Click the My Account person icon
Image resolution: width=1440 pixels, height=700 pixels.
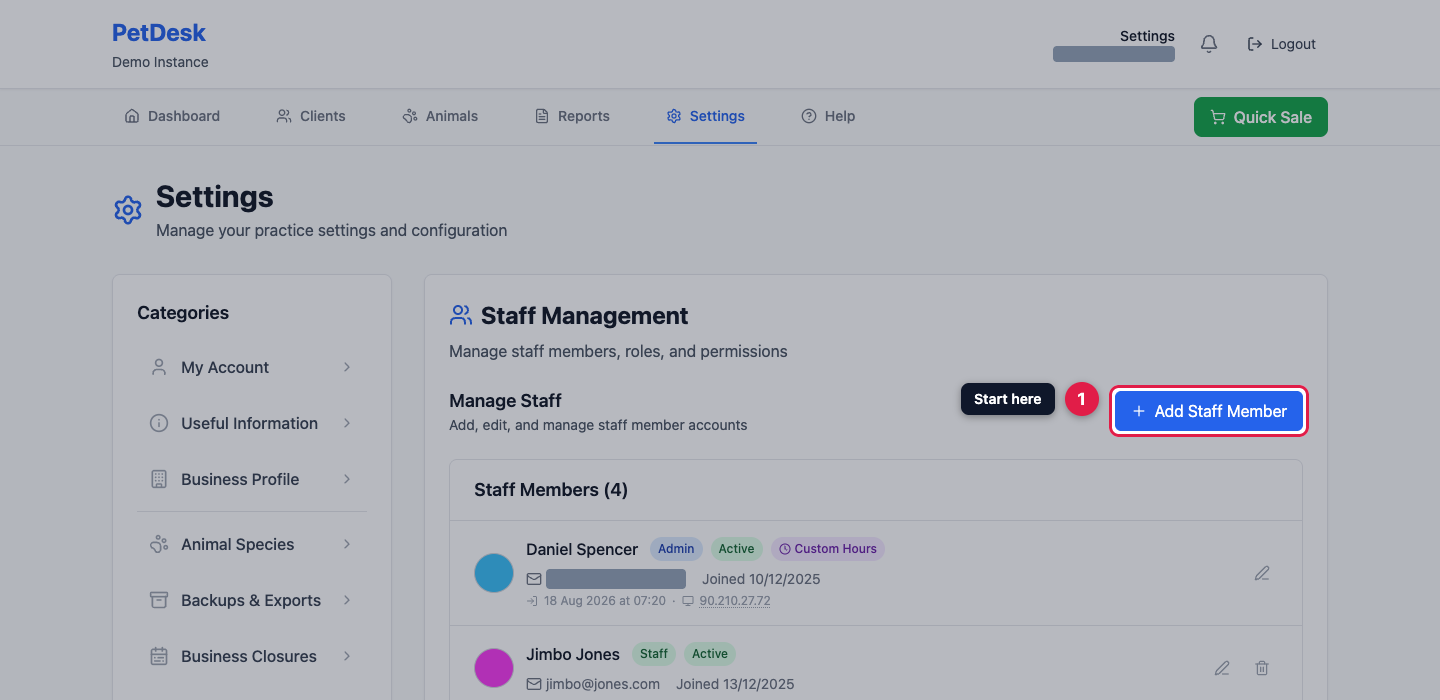click(159, 367)
